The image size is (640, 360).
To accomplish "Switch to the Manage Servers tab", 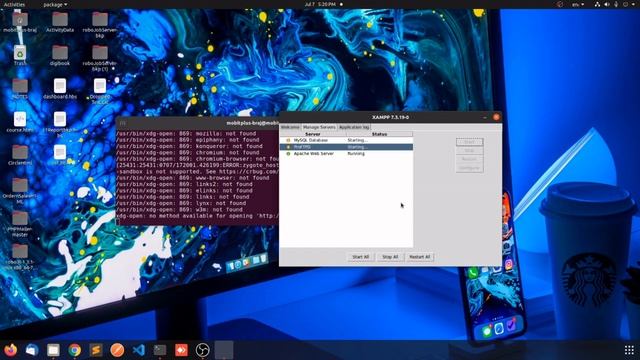I will click(319, 127).
